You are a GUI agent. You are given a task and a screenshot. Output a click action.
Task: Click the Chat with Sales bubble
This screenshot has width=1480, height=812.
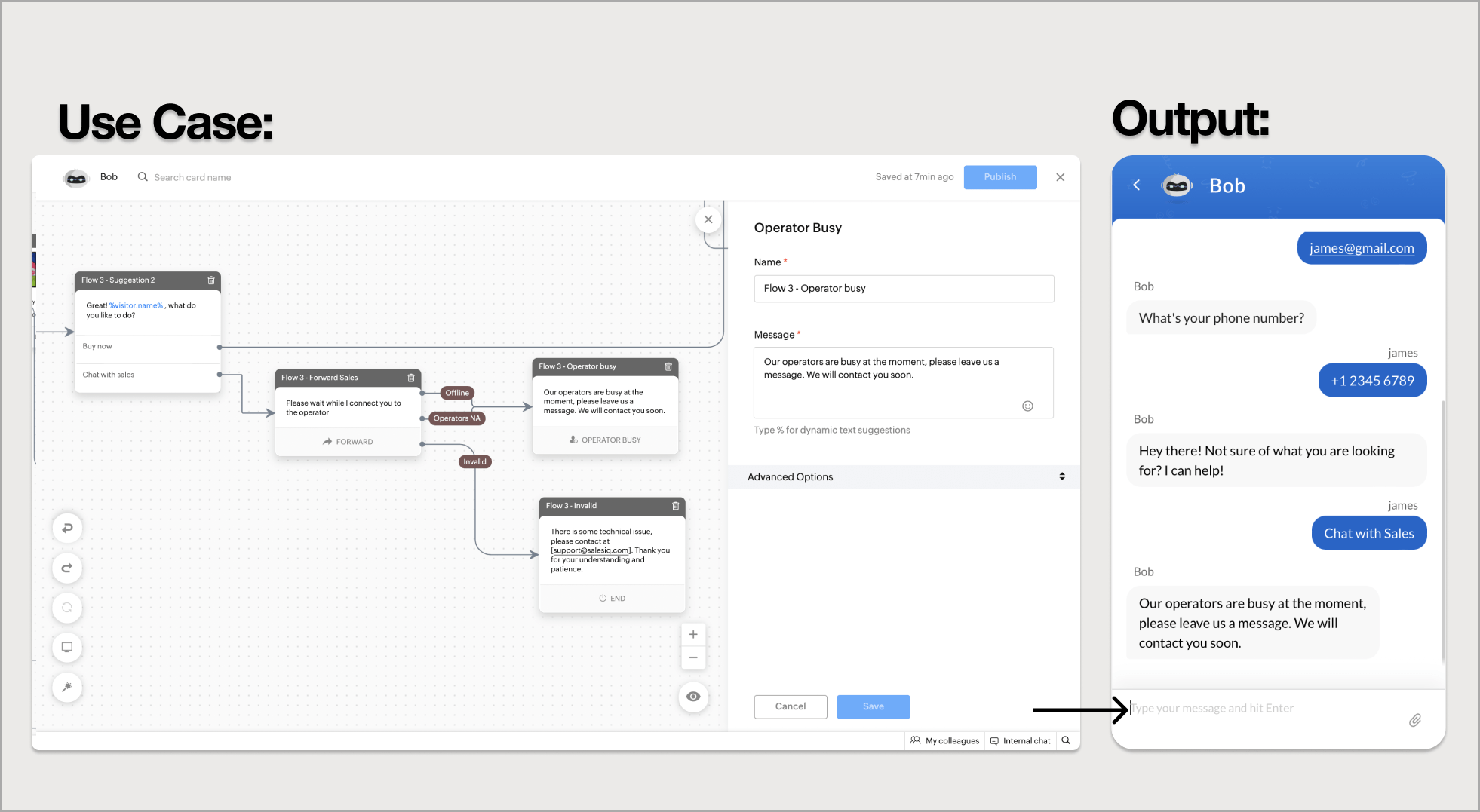[x=1369, y=533]
